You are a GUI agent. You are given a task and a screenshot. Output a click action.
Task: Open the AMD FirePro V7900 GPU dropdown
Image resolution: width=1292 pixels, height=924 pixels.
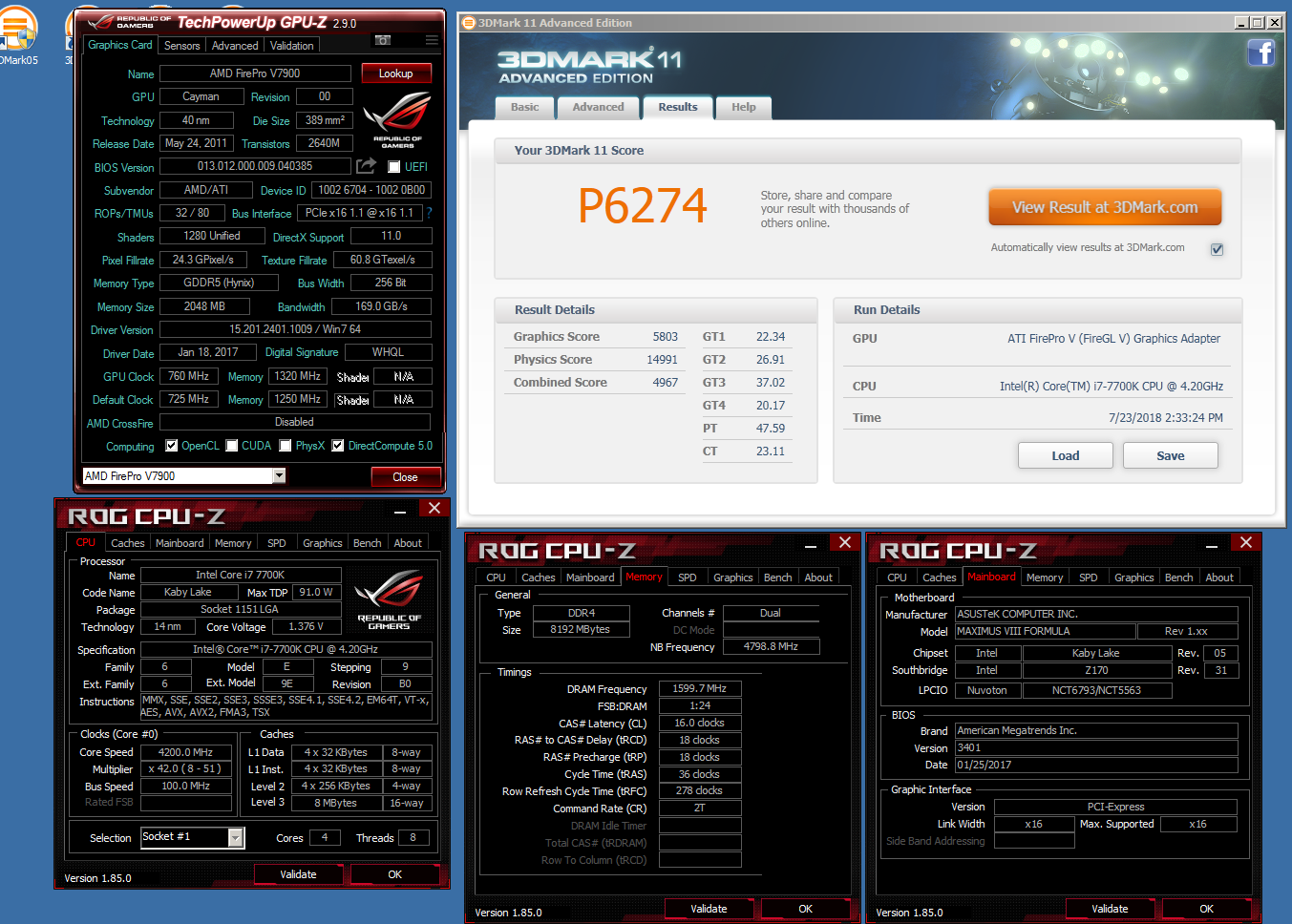tap(279, 475)
